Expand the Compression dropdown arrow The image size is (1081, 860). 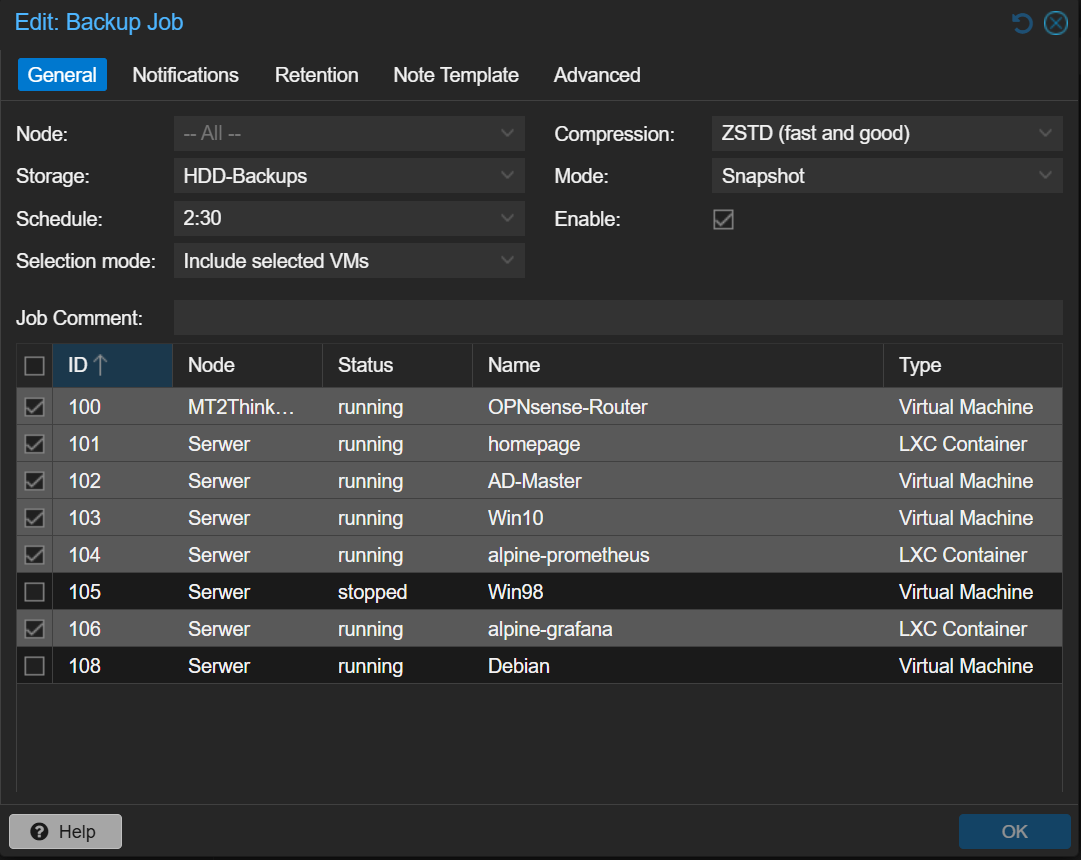coord(1045,133)
